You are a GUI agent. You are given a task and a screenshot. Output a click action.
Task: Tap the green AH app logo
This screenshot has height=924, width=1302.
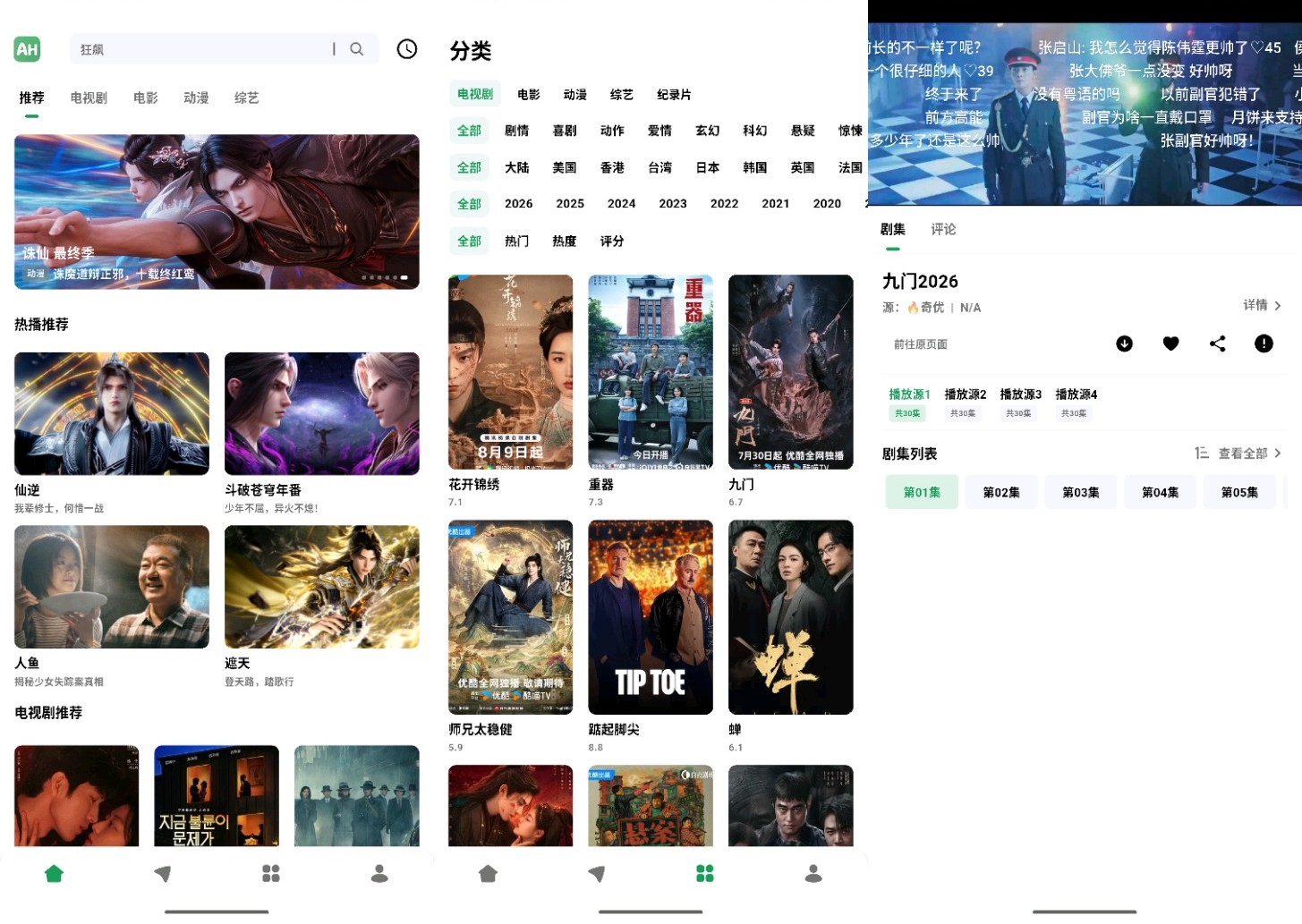click(x=28, y=49)
